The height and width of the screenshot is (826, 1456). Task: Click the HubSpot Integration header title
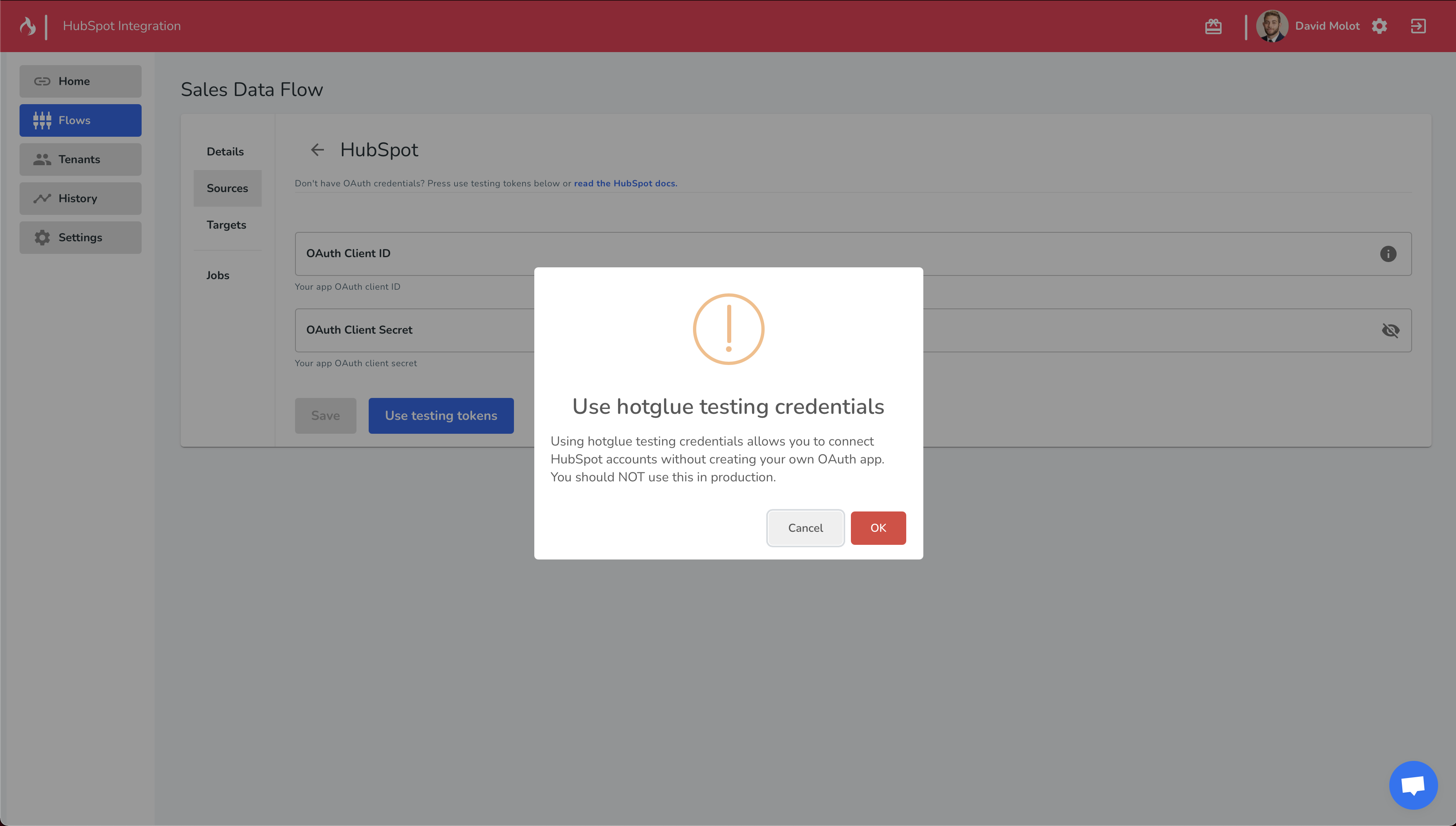click(x=121, y=26)
